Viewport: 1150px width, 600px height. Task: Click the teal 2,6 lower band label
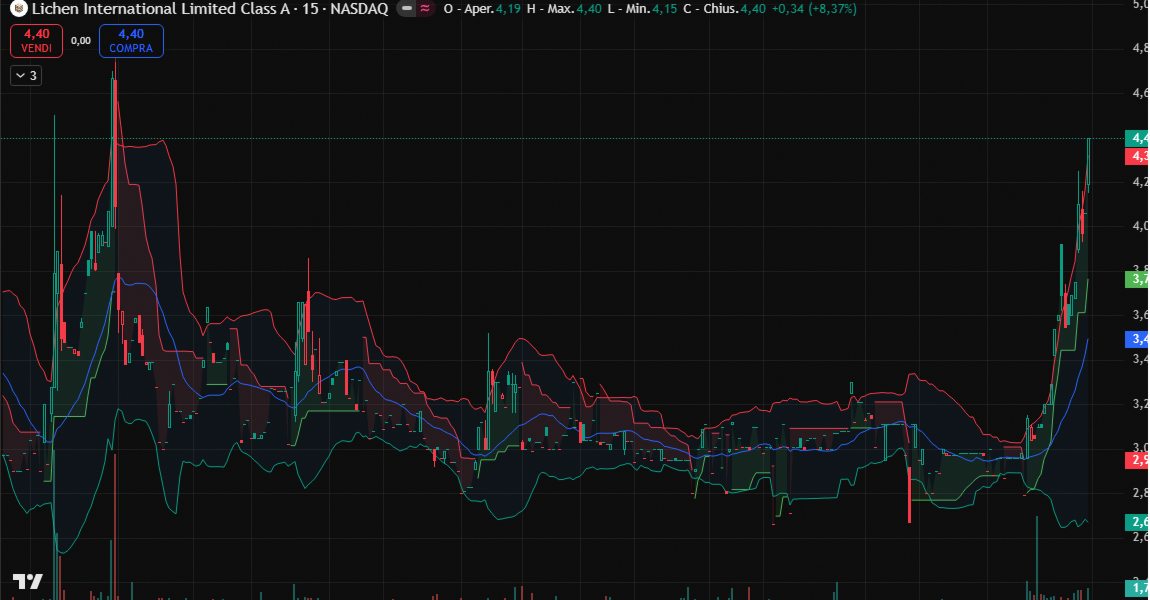(1137, 522)
